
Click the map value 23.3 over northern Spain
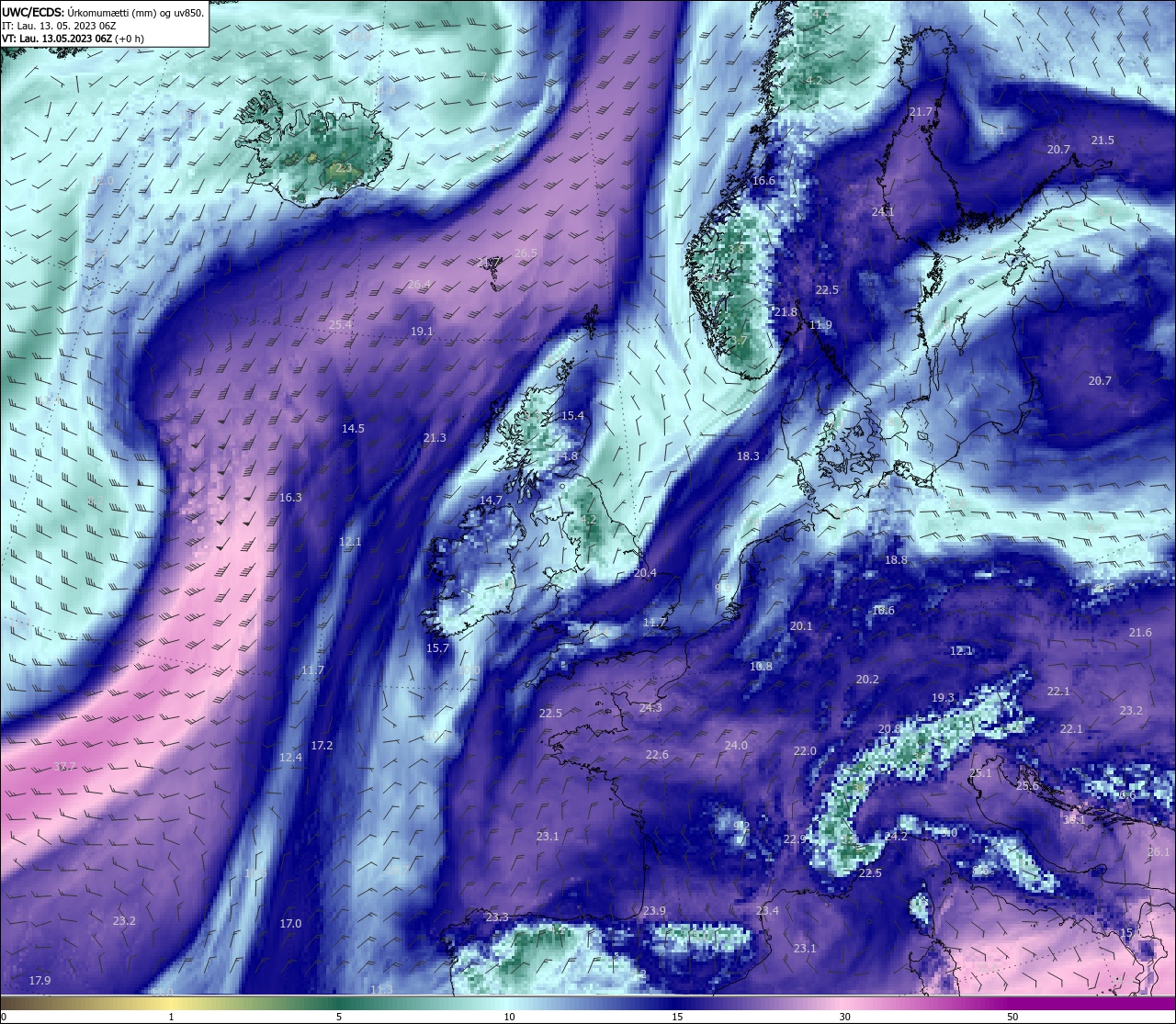497,917
